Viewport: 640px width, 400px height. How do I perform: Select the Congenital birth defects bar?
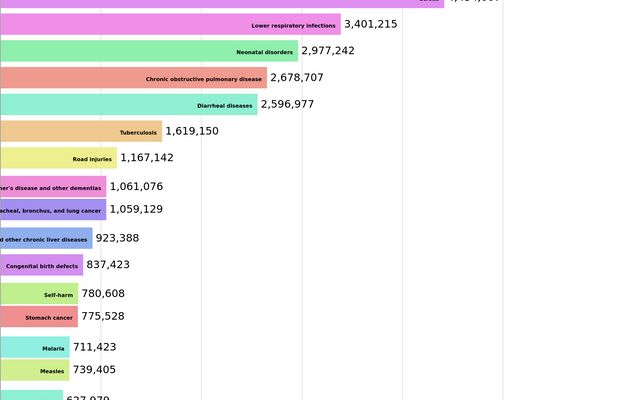coord(41,265)
